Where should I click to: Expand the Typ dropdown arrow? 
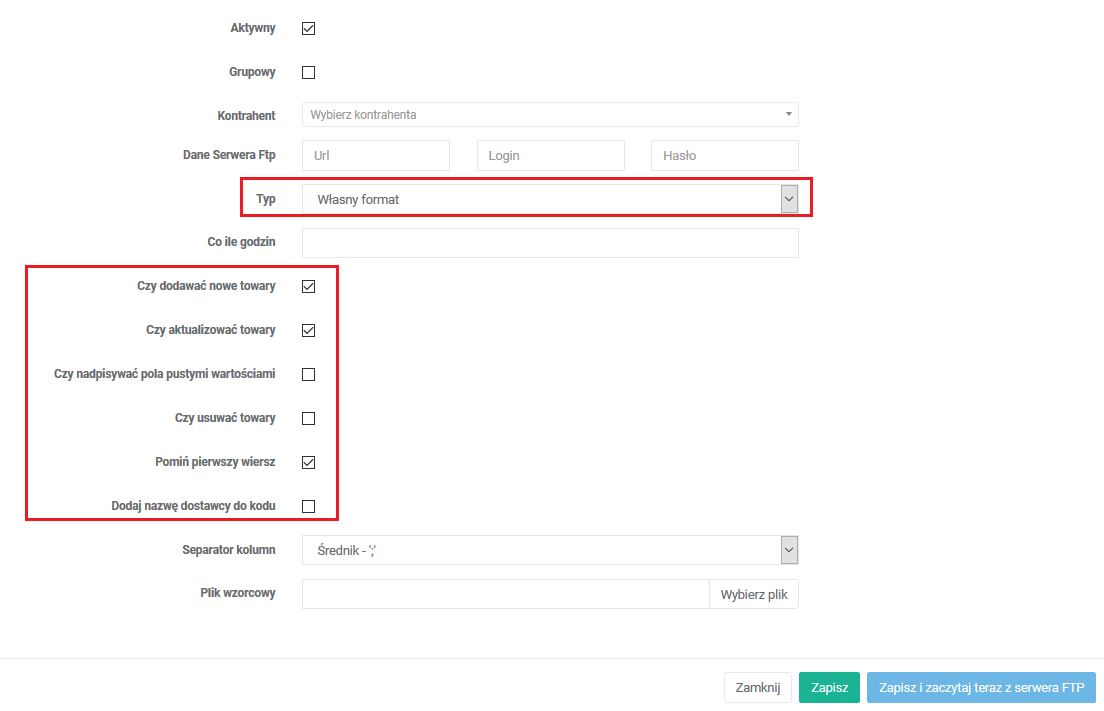[789, 199]
